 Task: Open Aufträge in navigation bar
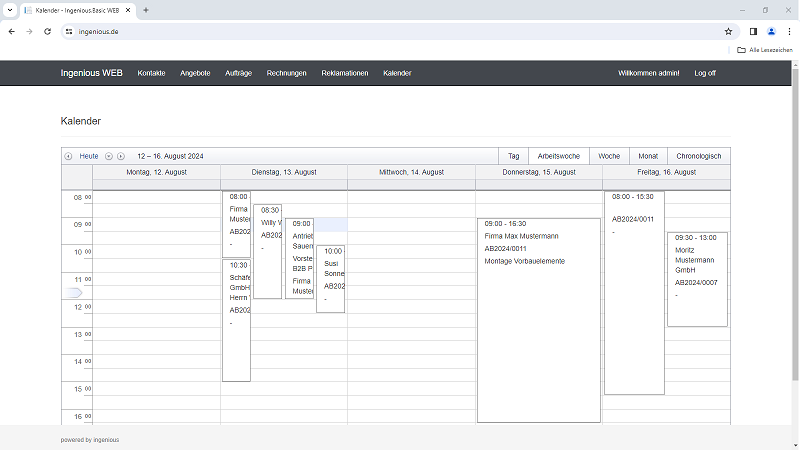click(238, 73)
